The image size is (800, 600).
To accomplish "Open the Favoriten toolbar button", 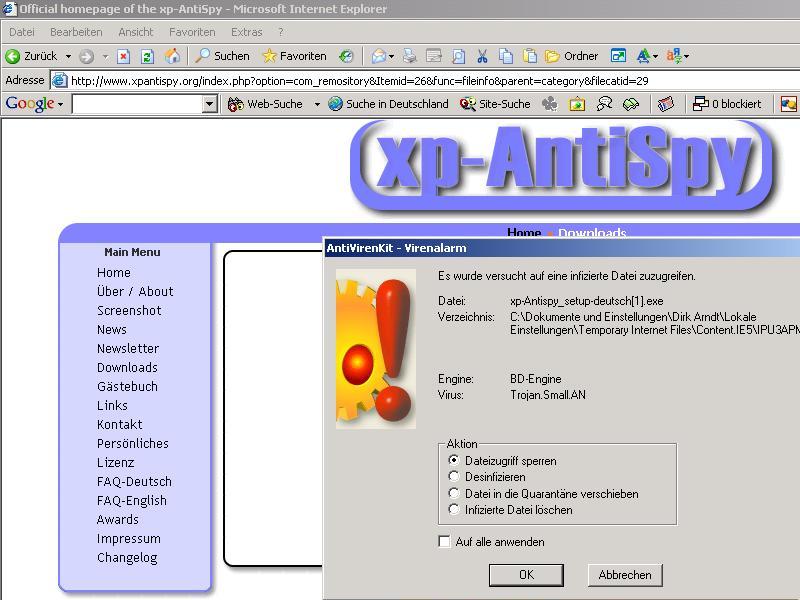I will [294, 56].
